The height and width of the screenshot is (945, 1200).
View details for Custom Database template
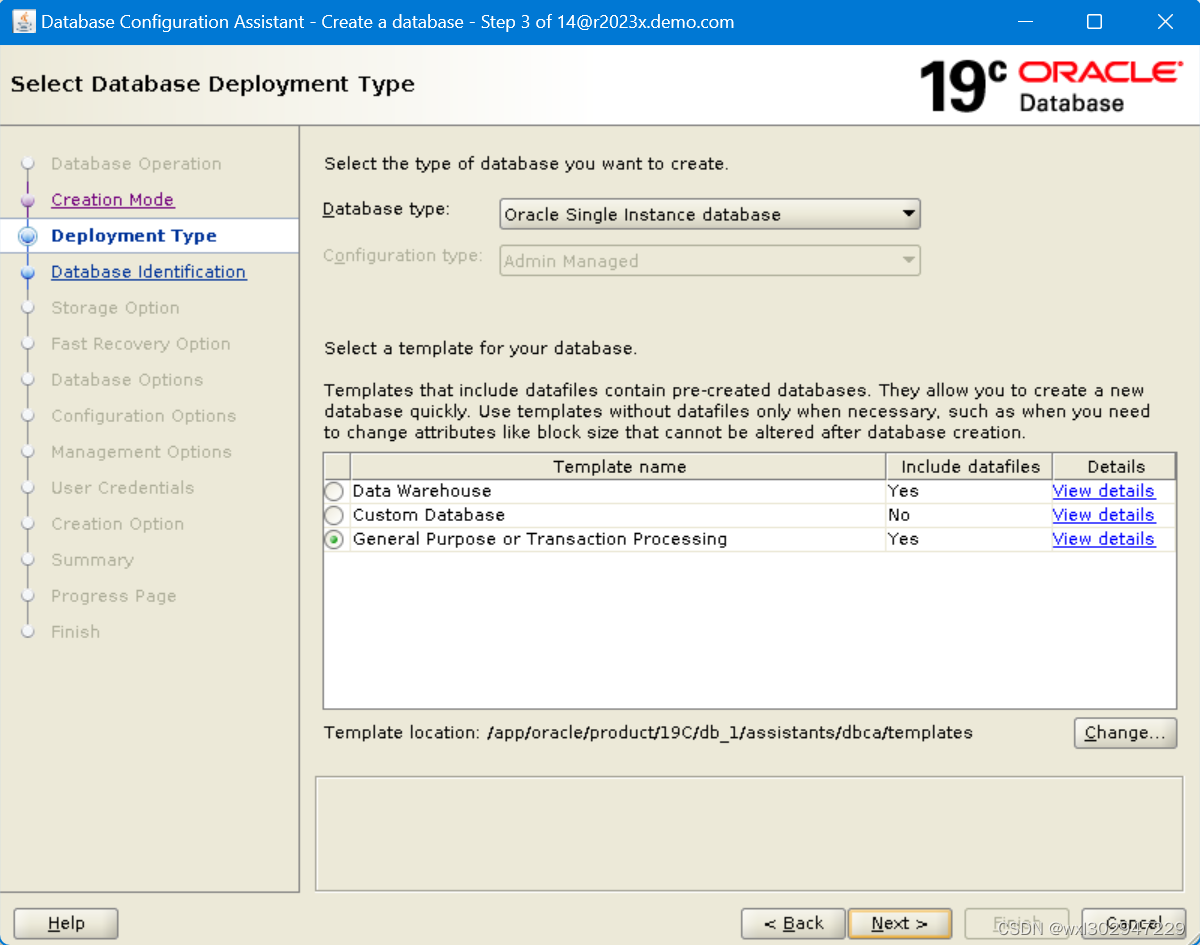tap(1103, 515)
